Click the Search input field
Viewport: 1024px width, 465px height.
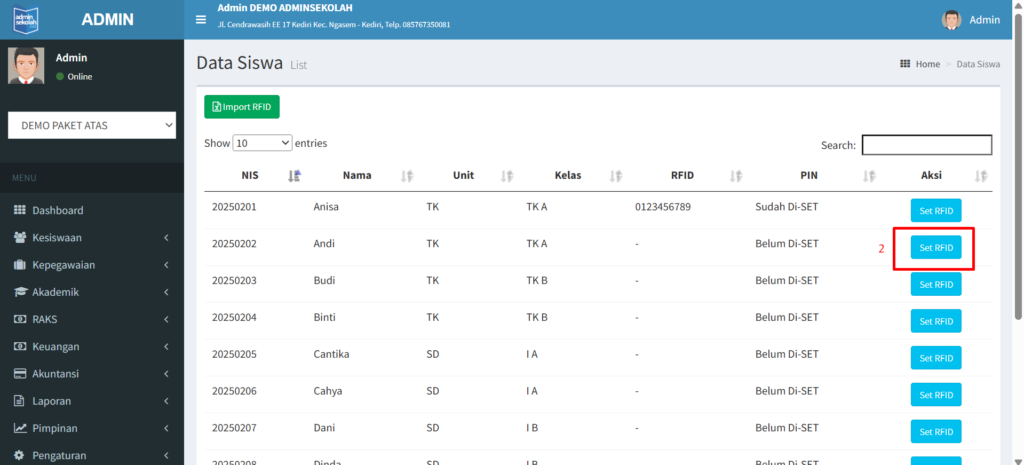(926, 145)
